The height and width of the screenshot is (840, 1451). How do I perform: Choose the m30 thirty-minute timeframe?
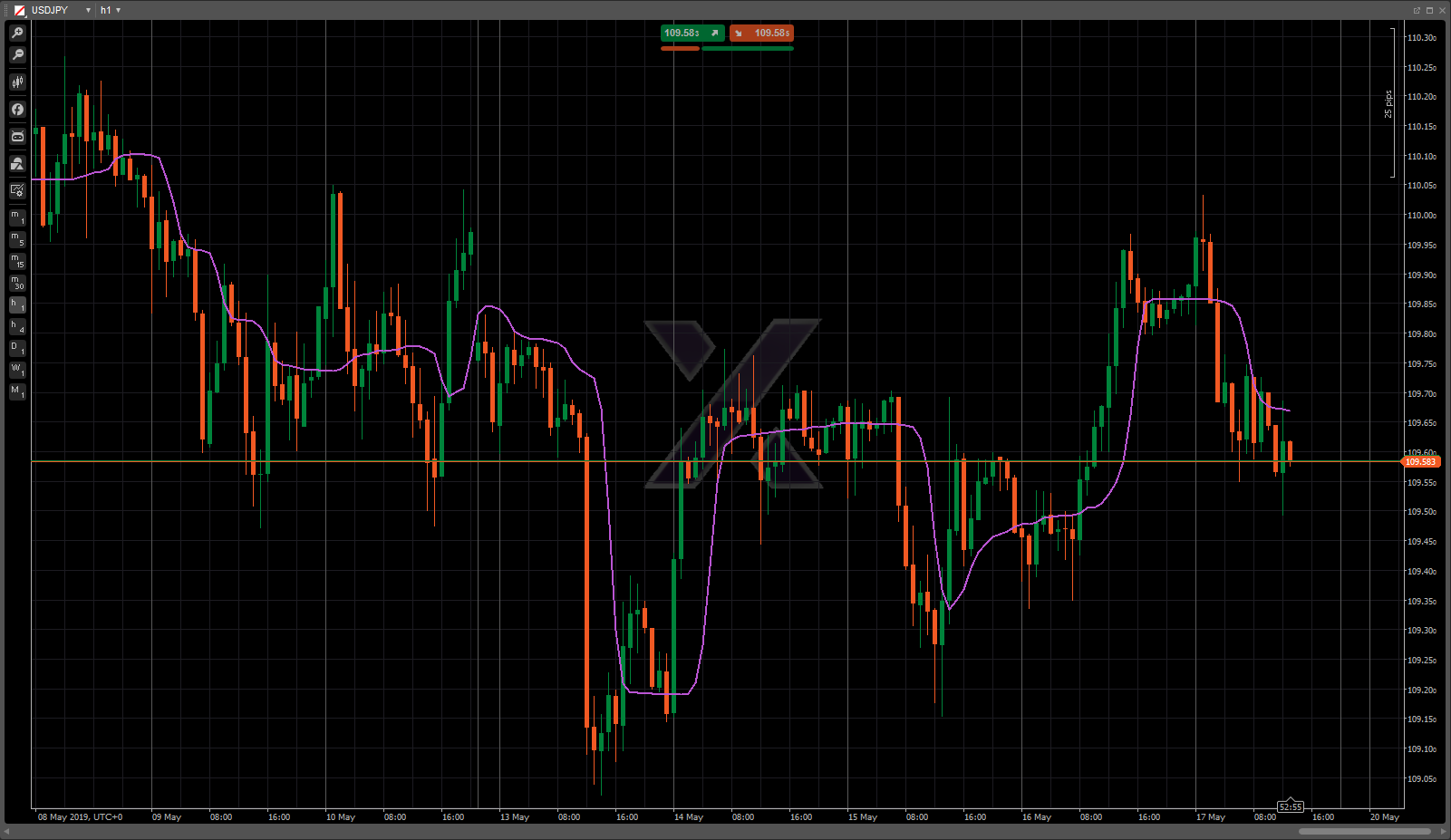pyautogui.click(x=17, y=283)
